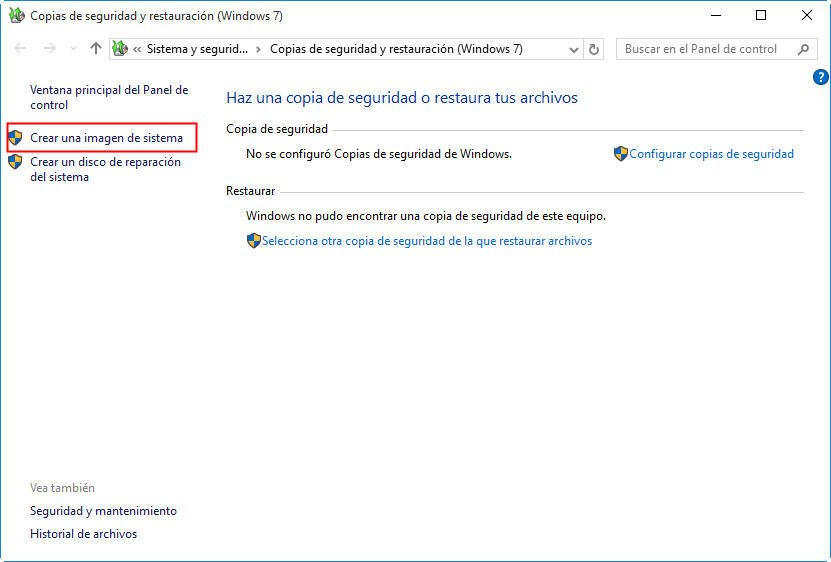831x562 pixels.
Task: Click the breadcrumb chevron separator arrow
Action: (x=259, y=49)
